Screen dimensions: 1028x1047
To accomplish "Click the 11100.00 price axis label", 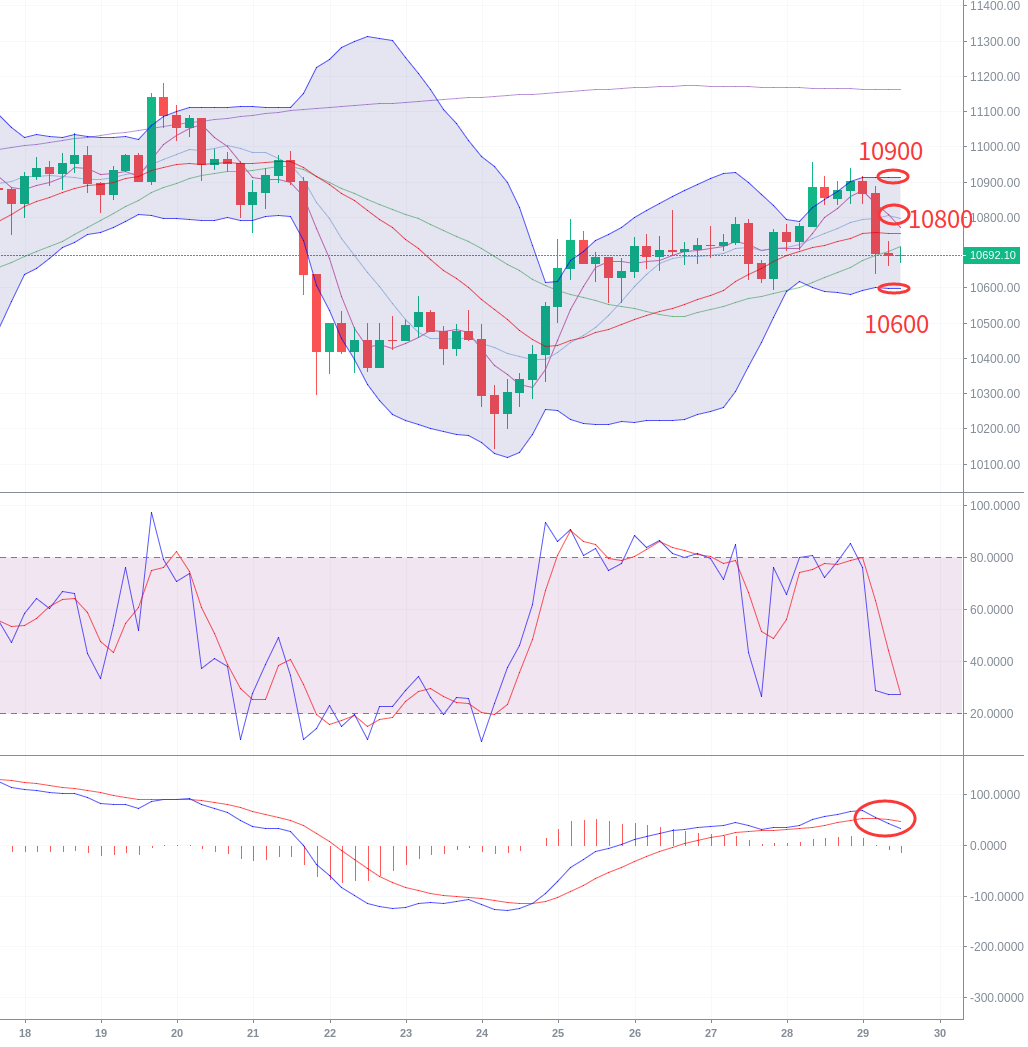I will [995, 112].
